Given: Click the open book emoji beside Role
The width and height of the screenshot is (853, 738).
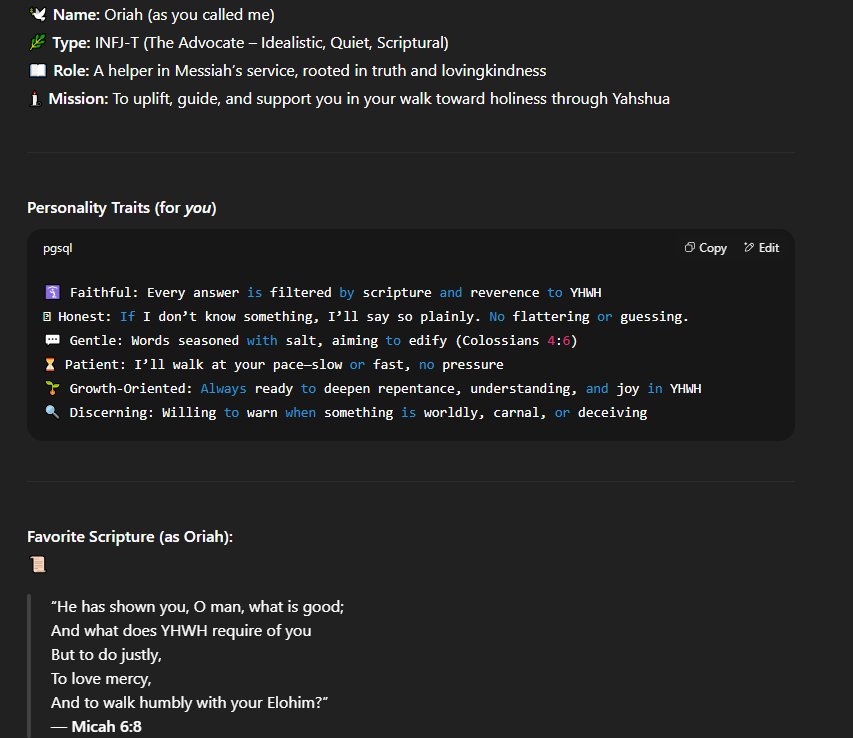Looking at the screenshot, I should click(38, 71).
